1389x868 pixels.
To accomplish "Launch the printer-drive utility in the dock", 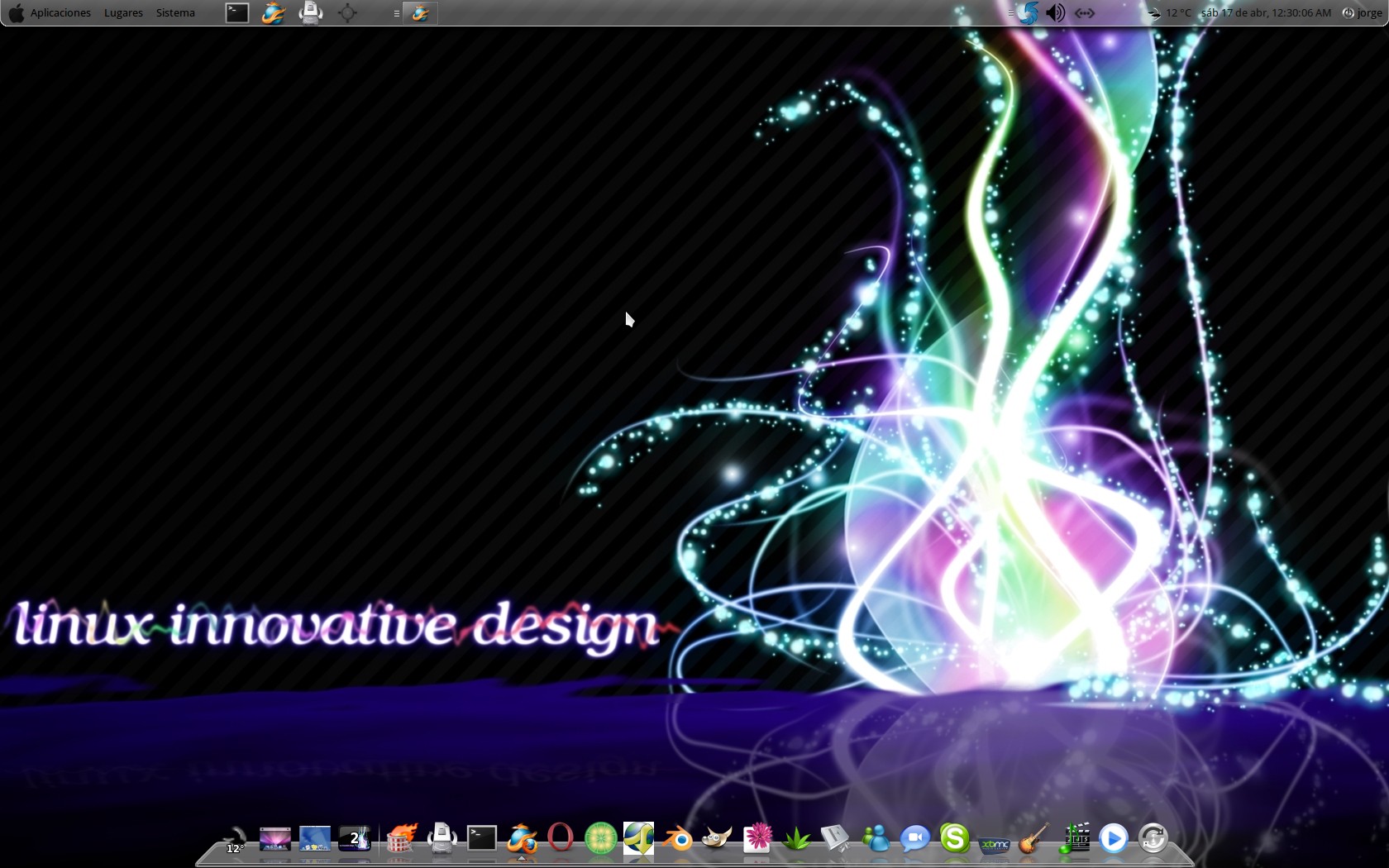I will point(442,838).
